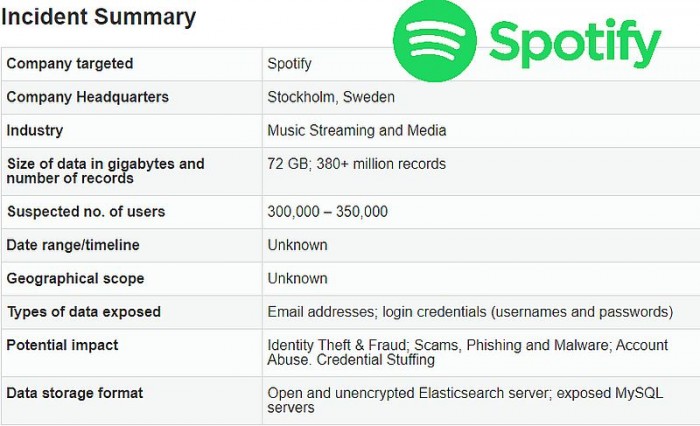700x426 pixels.
Task: Click the Incident Summary heading
Action: coord(98,17)
